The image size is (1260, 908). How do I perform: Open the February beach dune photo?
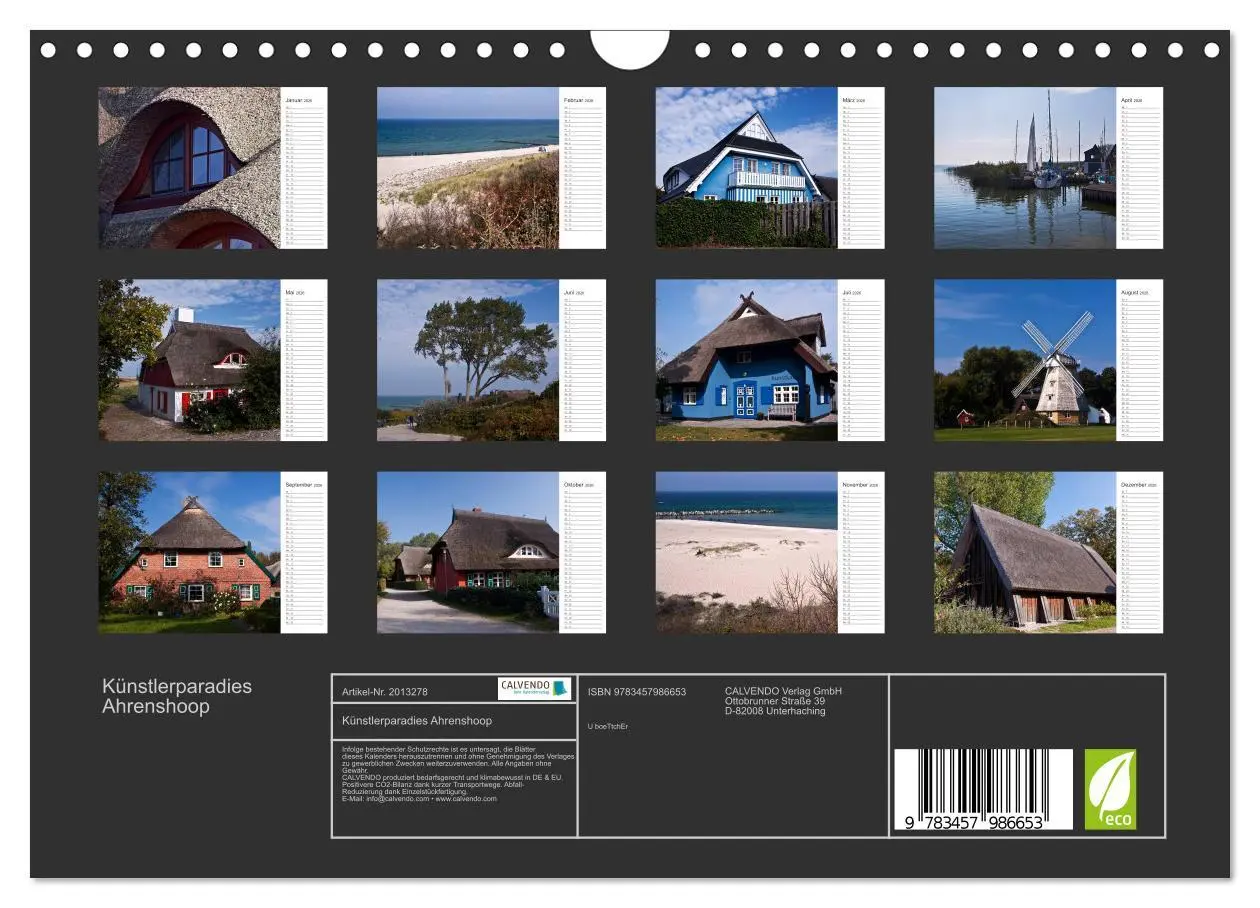468,168
